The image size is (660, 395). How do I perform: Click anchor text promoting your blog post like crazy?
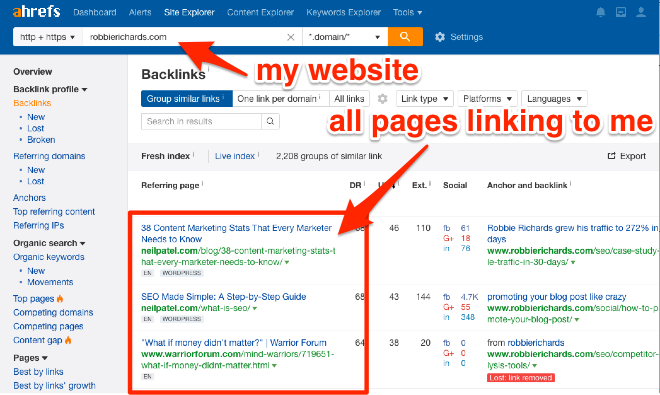point(556,297)
